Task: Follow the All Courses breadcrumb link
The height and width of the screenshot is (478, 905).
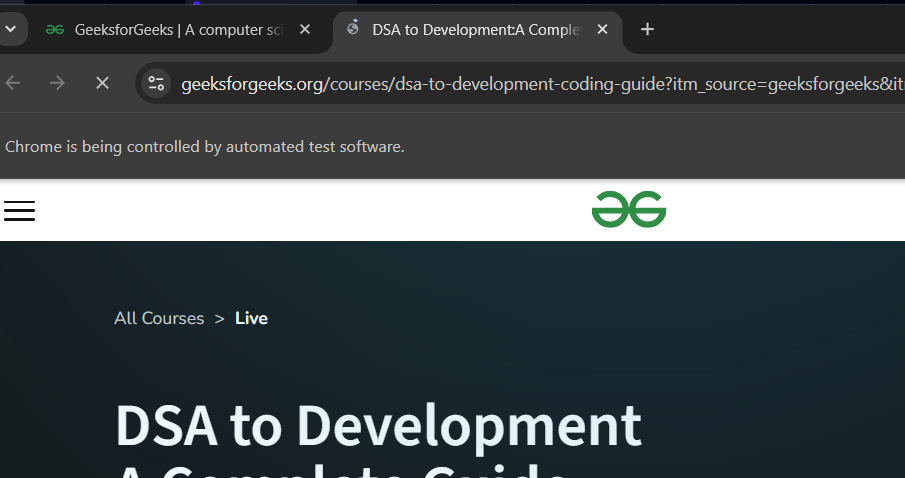Action: [x=159, y=318]
